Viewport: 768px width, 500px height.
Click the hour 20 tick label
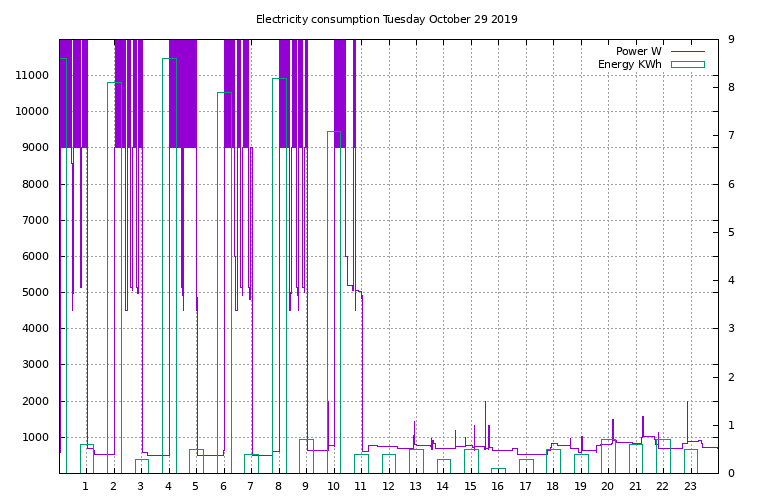point(607,486)
